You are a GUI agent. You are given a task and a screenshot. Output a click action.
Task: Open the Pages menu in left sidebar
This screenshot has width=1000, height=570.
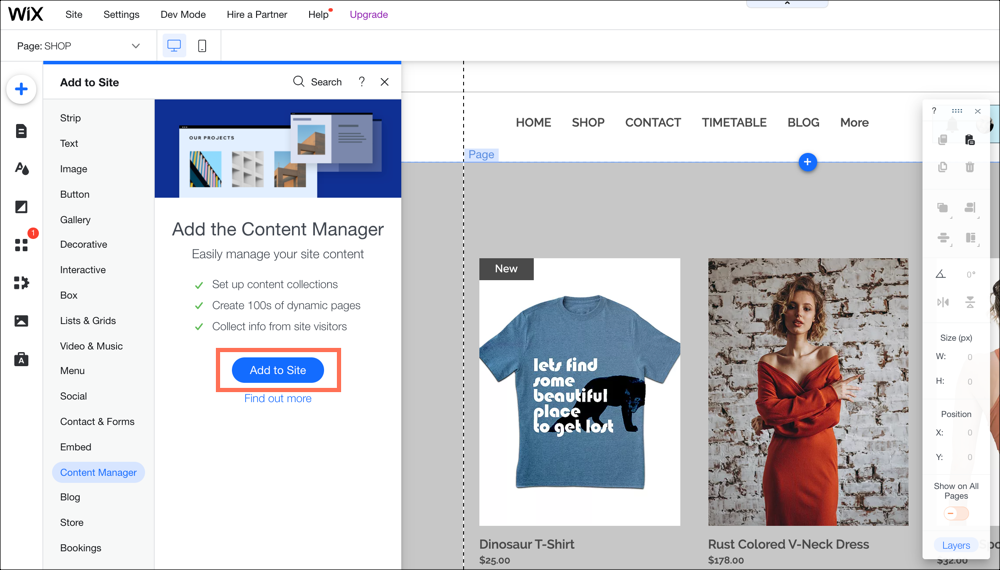pyautogui.click(x=21, y=131)
